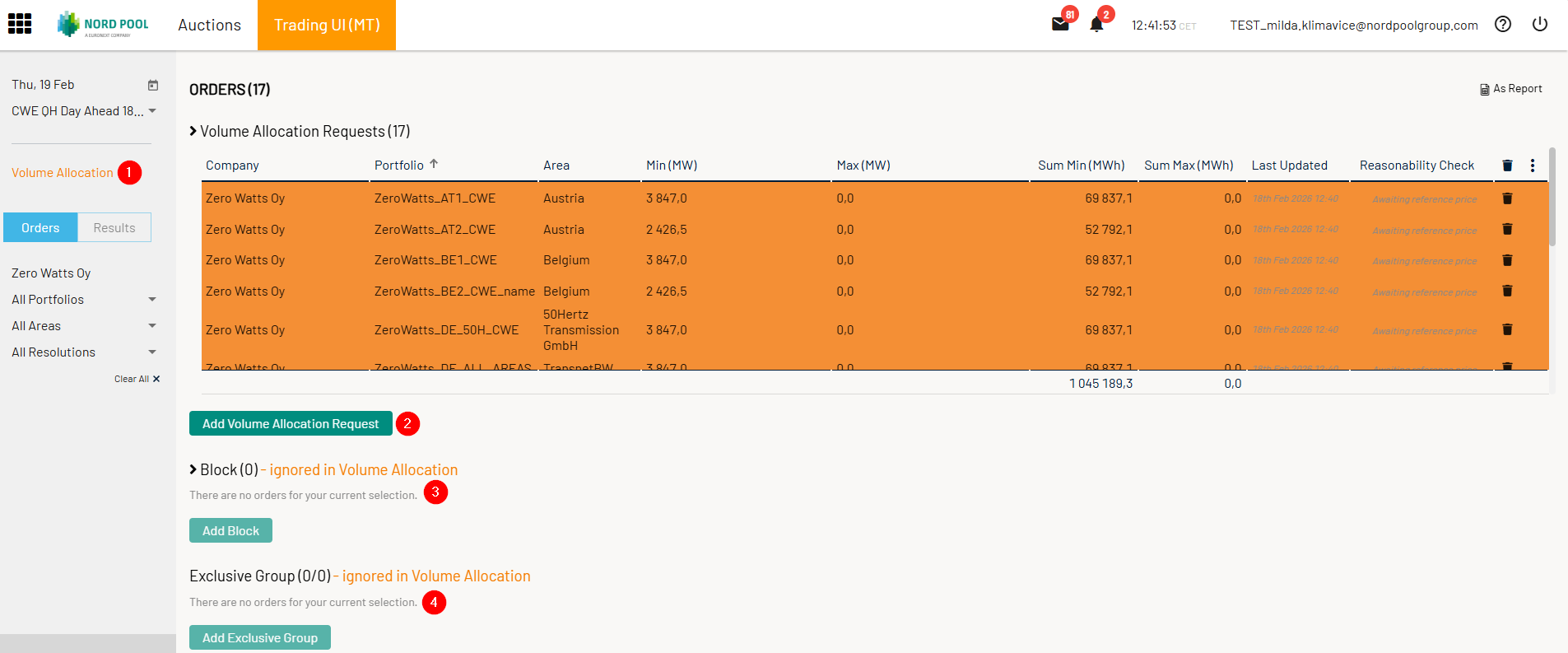The height and width of the screenshot is (653, 1568).
Task: Select Volume Allocation in the sidebar
Action: point(63,173)
